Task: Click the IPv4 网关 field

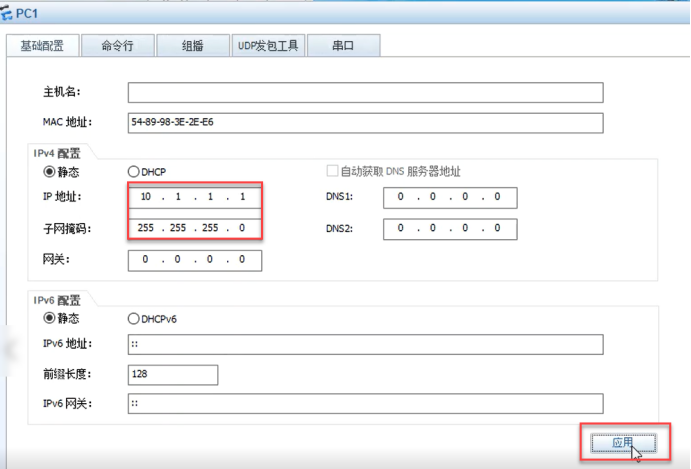Action: tap(195, 260)
